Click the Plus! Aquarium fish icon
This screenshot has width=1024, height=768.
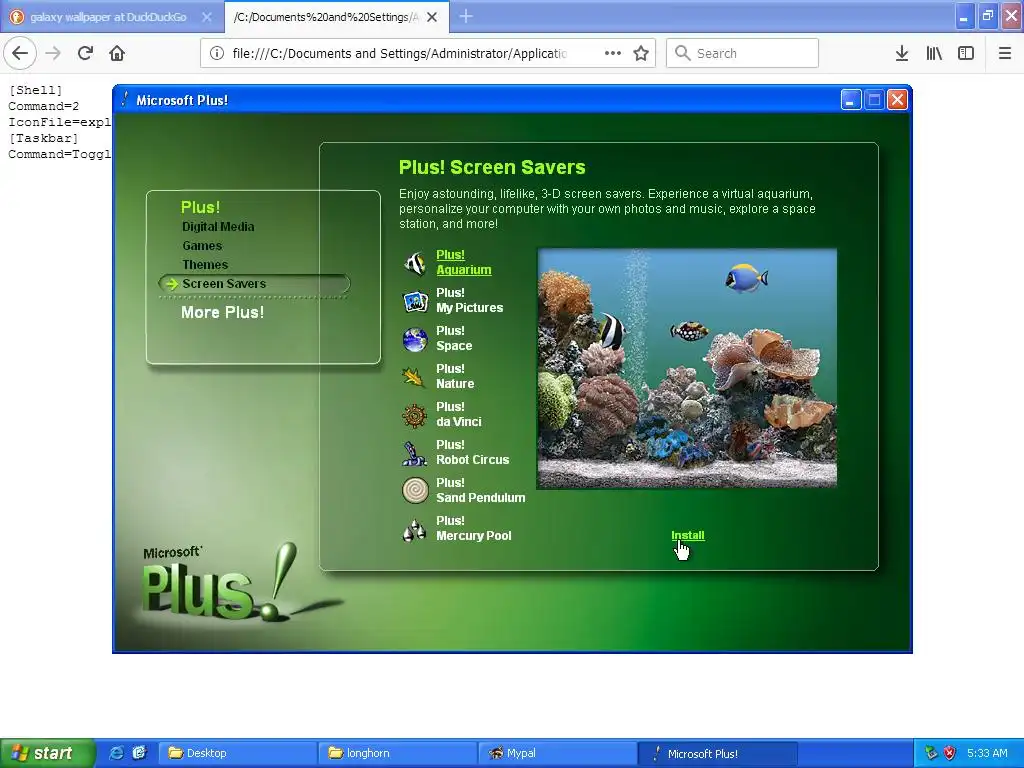click(415, 263)
